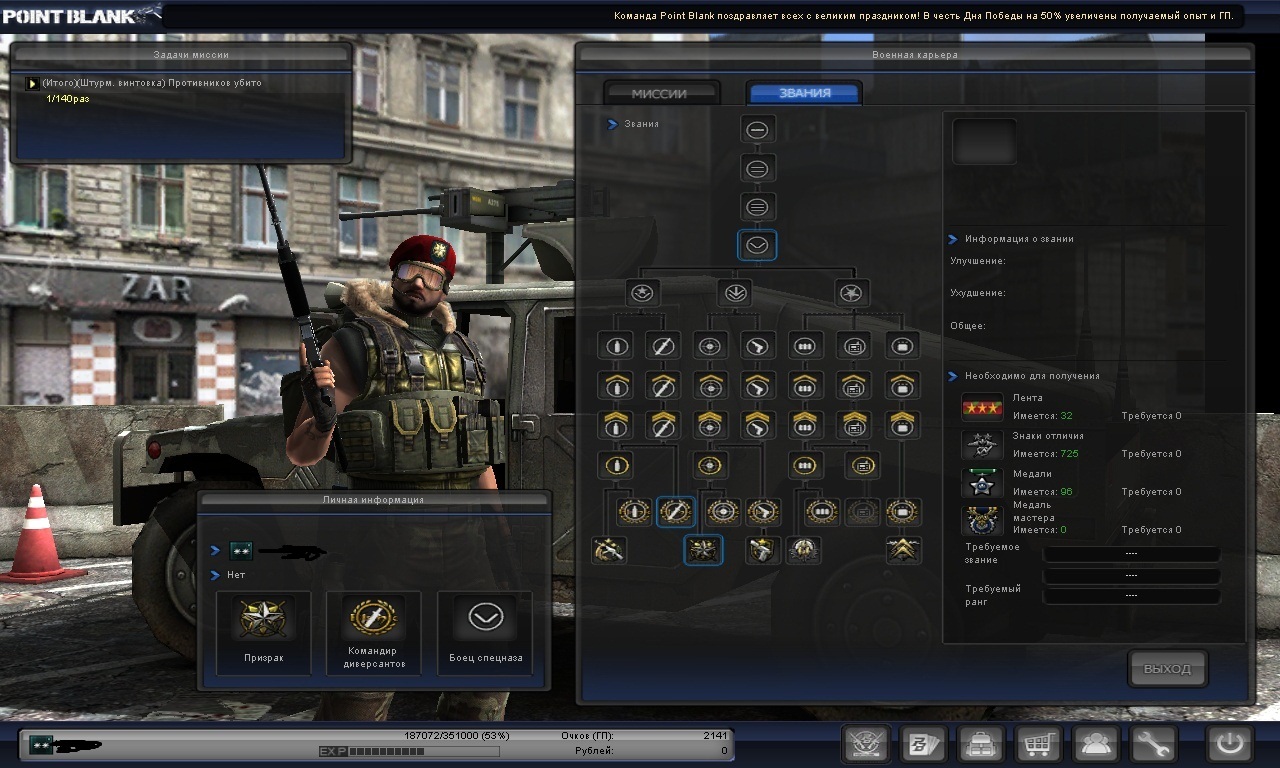This screenshot has height=768, width=1280.
Task: Click the arrow beside Информация о звании
Action: (953, 239)
